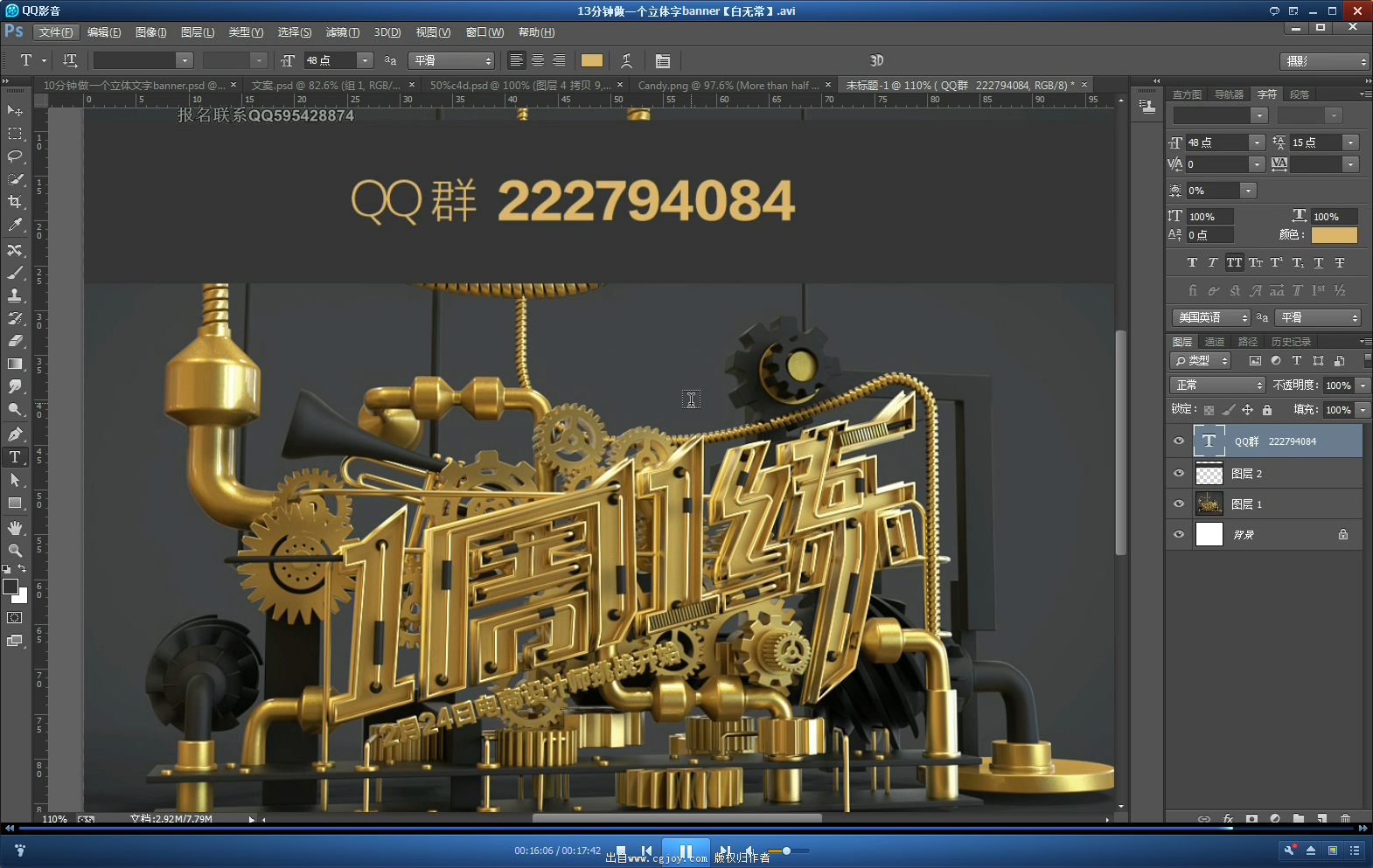Open font size dropdown in options bar
Image resolution: width=1373 pixels, height=868 pixels.
click(x=366, y=60)
